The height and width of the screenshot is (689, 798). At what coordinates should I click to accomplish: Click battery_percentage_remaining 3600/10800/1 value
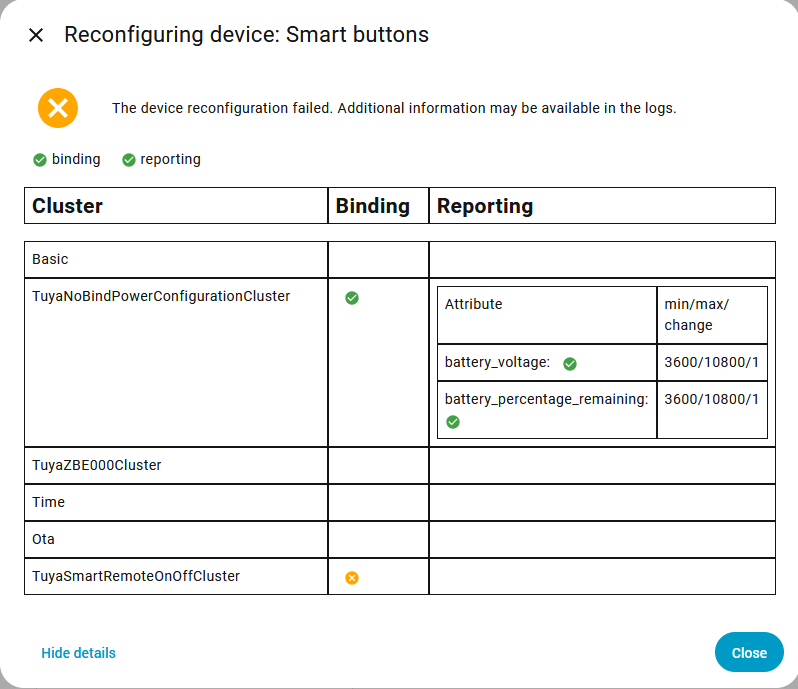click(711, 399)
